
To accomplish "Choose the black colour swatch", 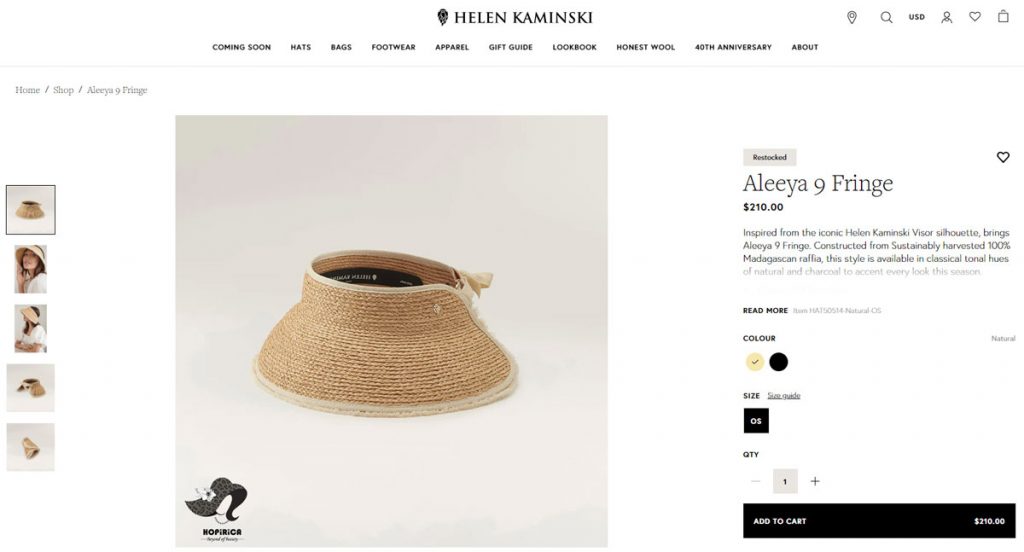I will click(x=778, y=362).
